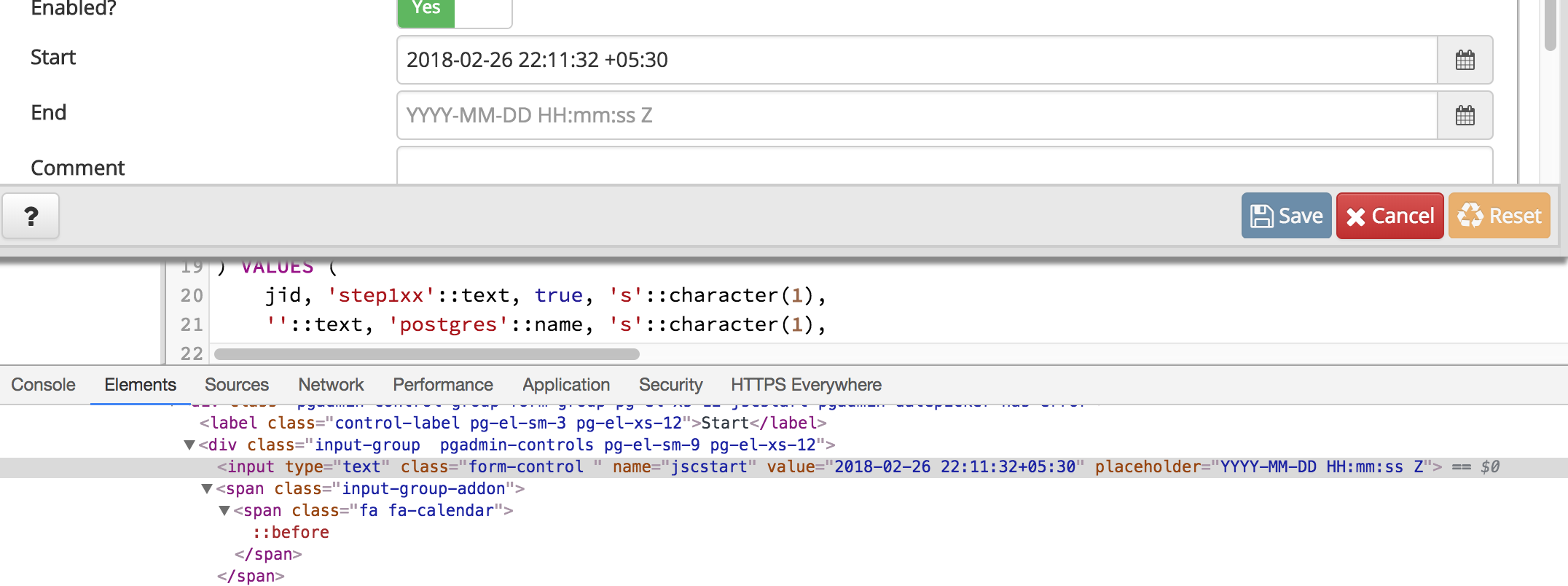The width and height of the screenshot is (1568, 586).
Task: Click the SQL editor horizontal scrollbar
Action: (x=426, y=354)
